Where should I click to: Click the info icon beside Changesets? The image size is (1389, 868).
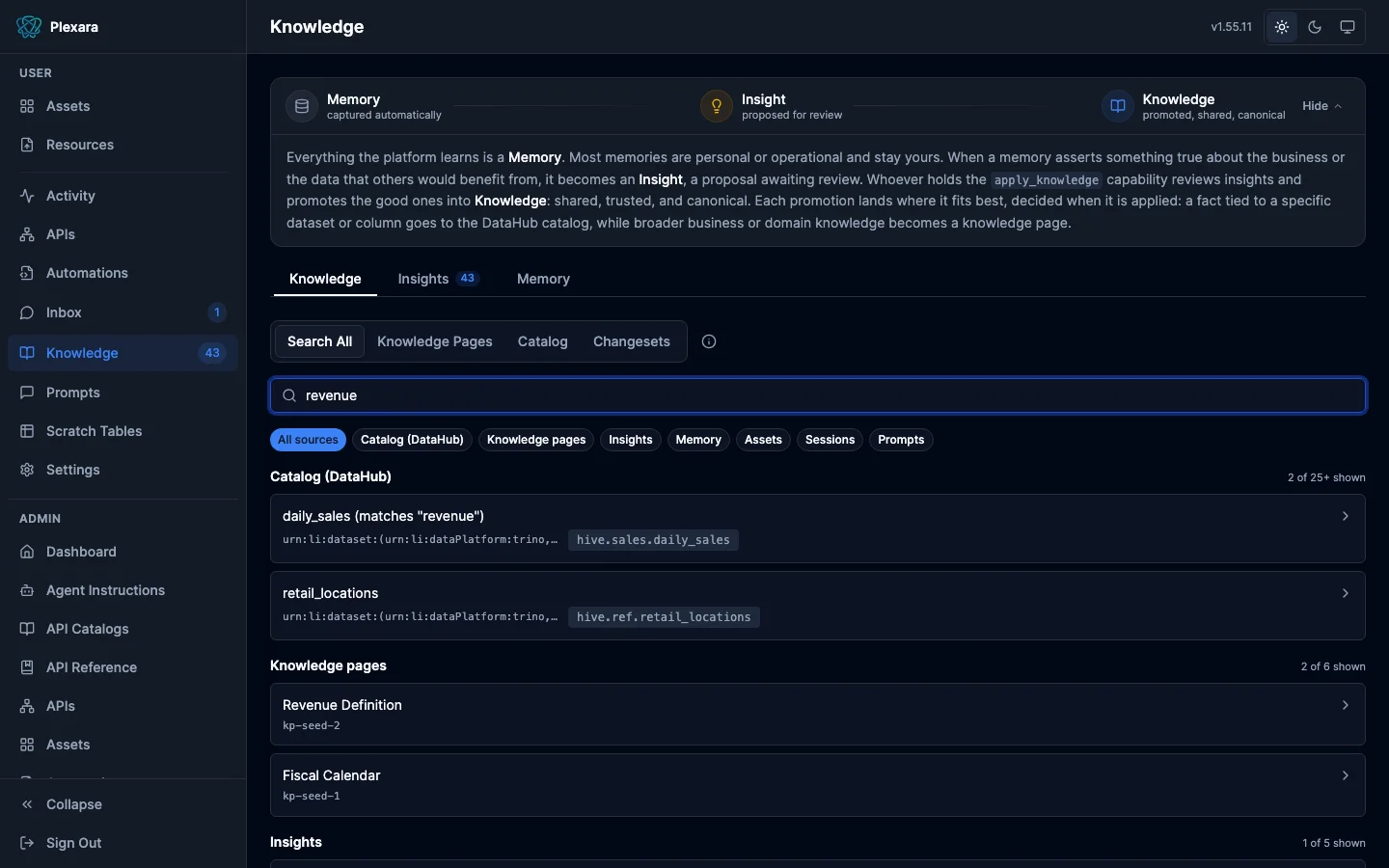pos(709,341)
